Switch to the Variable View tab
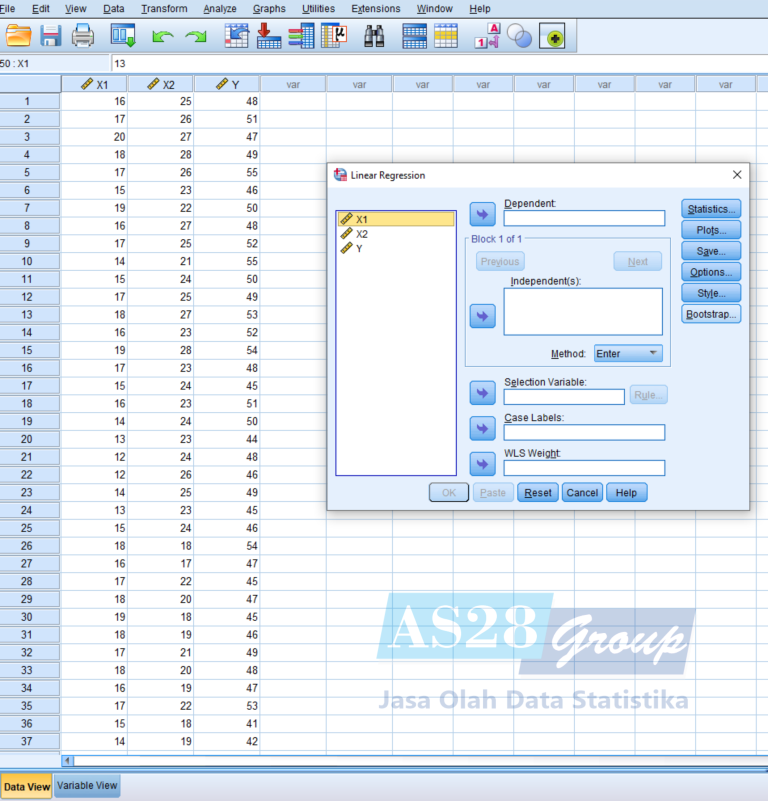Screen dimensions: 768x801 point(87,786)
